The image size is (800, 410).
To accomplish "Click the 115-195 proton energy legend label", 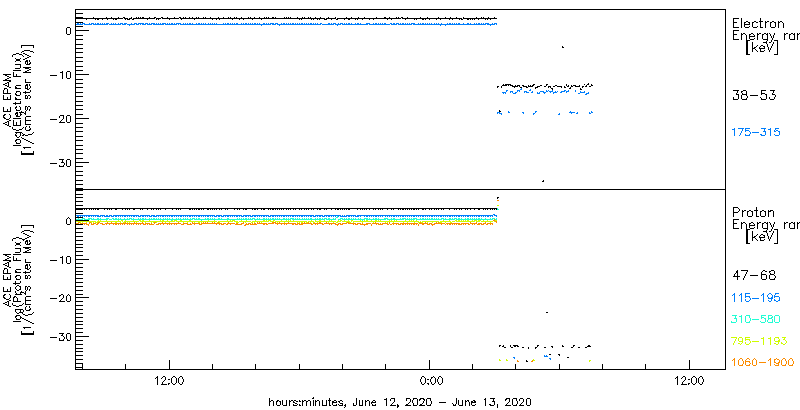I will (x=756, y=298).
